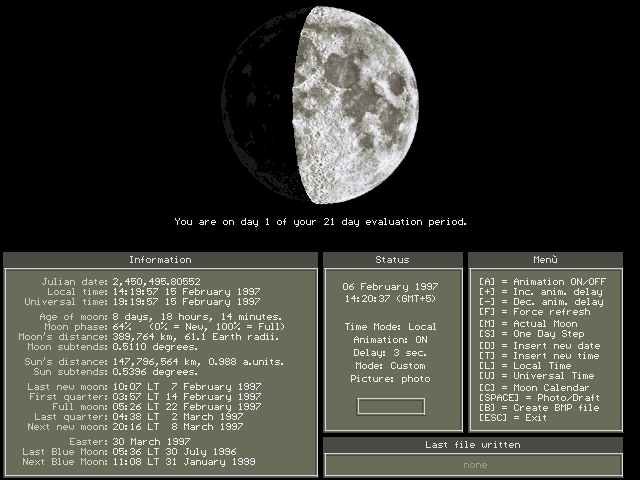Click the empty box in Status panel

(x=391, y=406)
